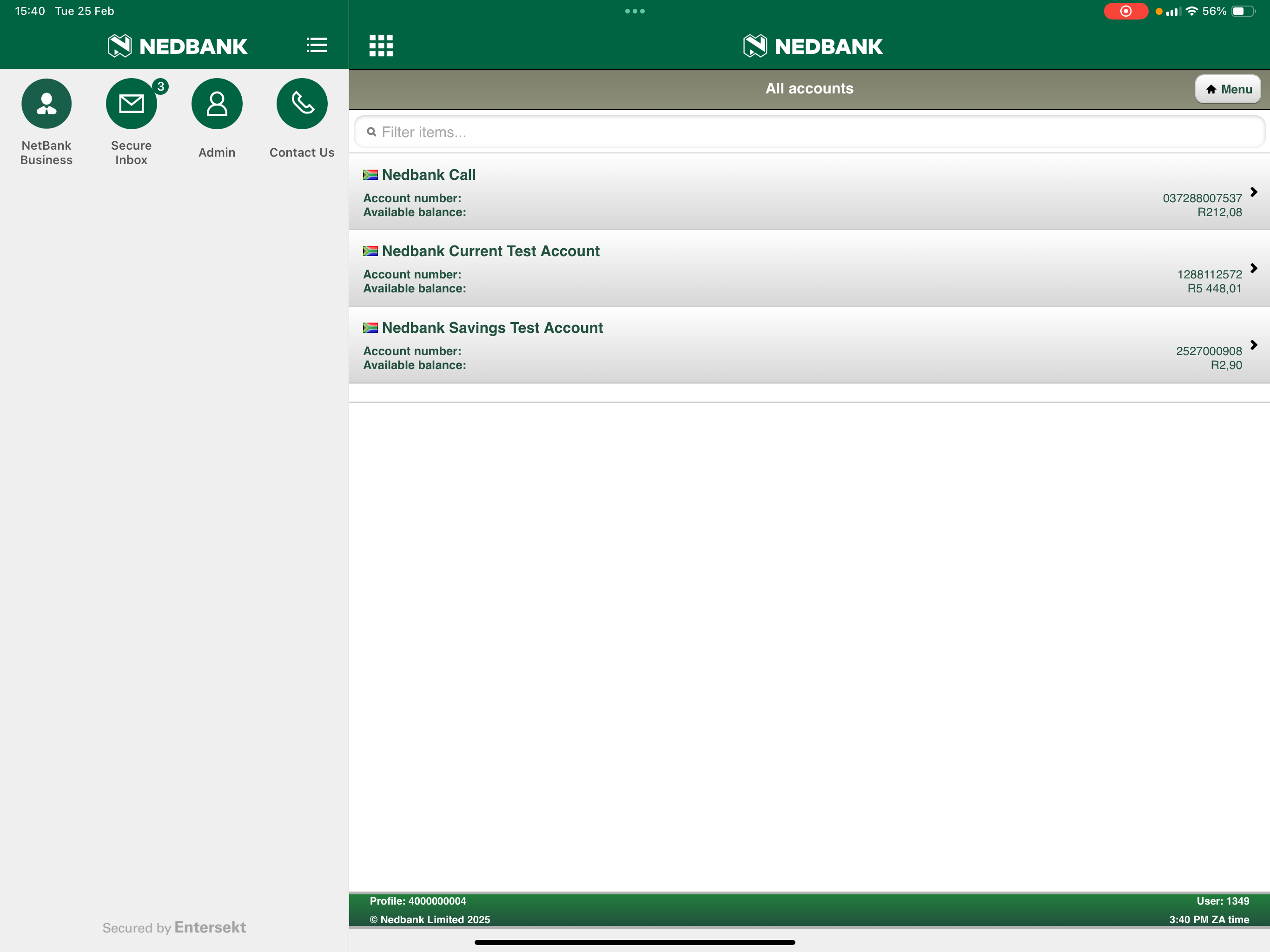Image resolution: width=1270 pixels, height=952 pixels.
Task: Click User: 1349 in footer
Action: point(1223,901)
